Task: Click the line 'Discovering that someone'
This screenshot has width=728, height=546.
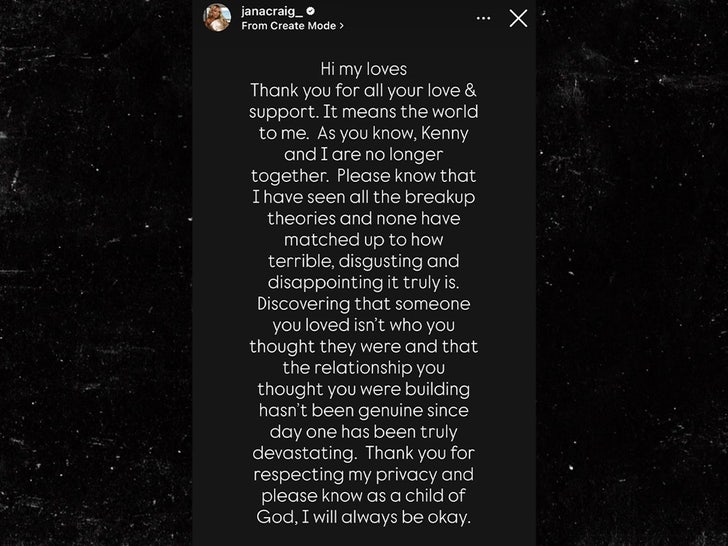Action: pos(363,303)
